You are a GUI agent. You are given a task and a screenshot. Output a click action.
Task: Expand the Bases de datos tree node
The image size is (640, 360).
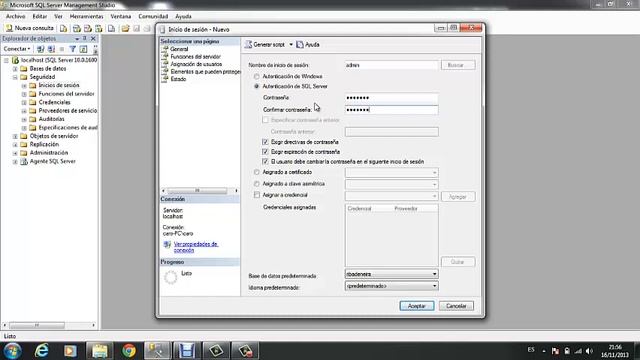pos(15,69)
